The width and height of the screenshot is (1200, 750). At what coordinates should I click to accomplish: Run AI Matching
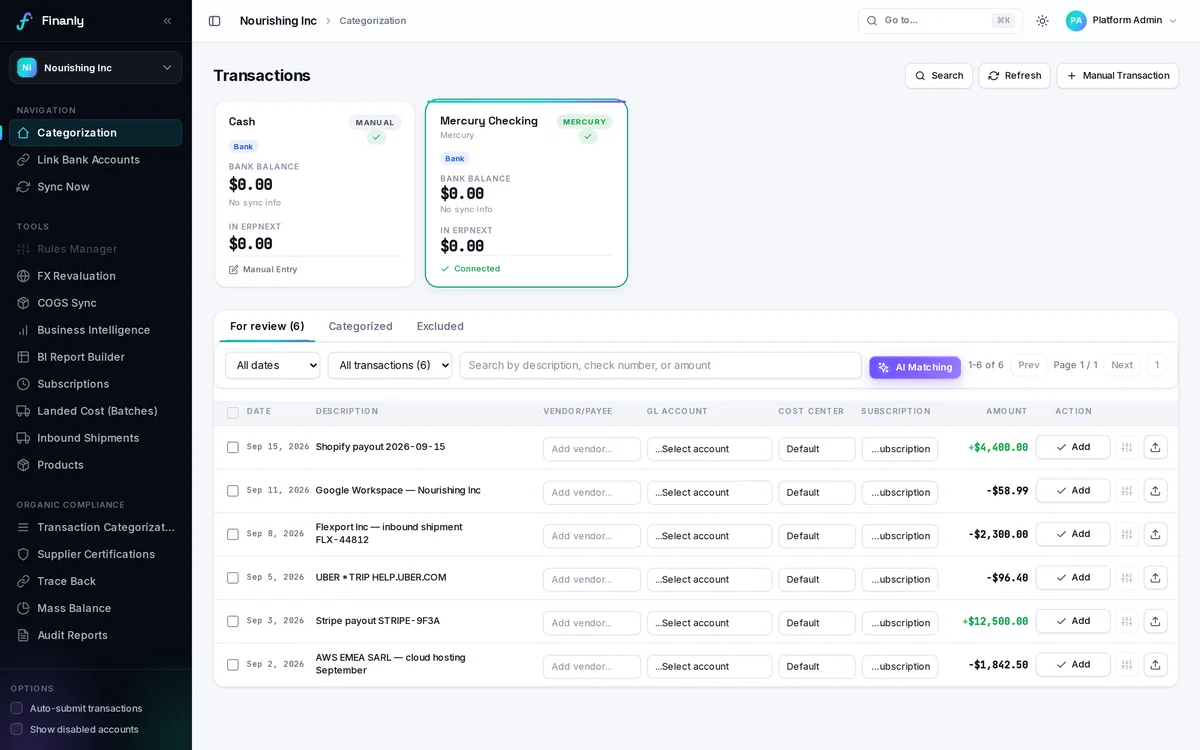coord(915,367)
